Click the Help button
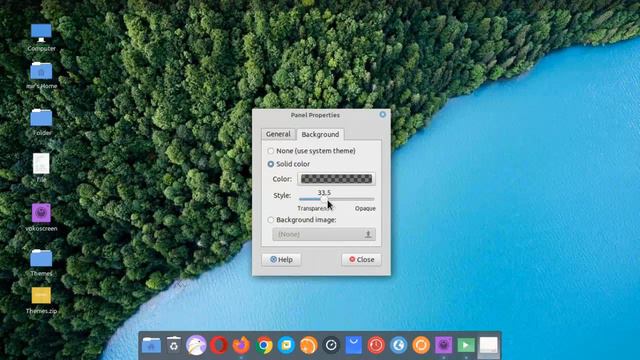Viewport: 640px width, 360px height. [281, 260]
